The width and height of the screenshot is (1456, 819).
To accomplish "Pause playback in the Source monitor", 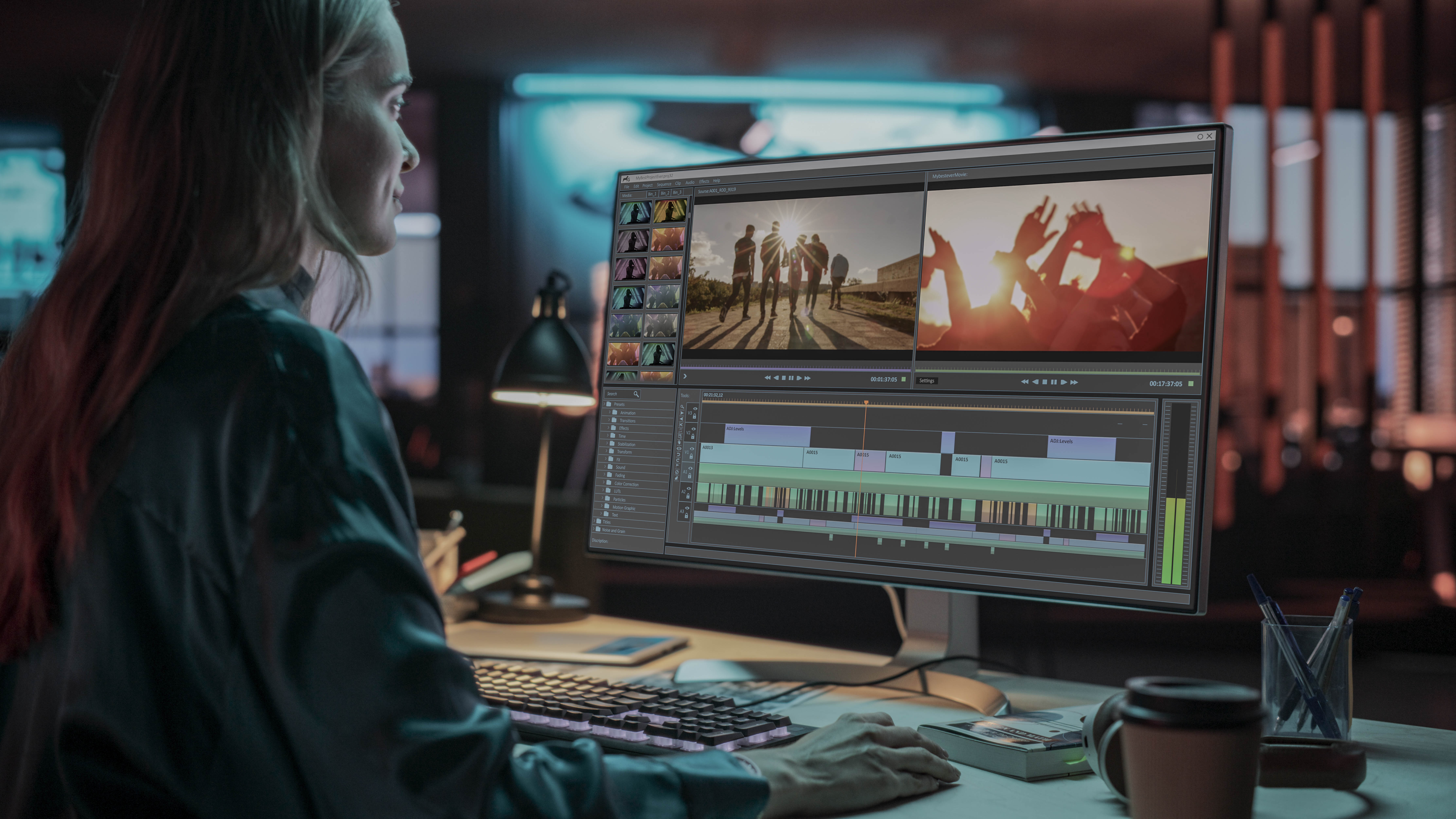I will click(791, 378).
